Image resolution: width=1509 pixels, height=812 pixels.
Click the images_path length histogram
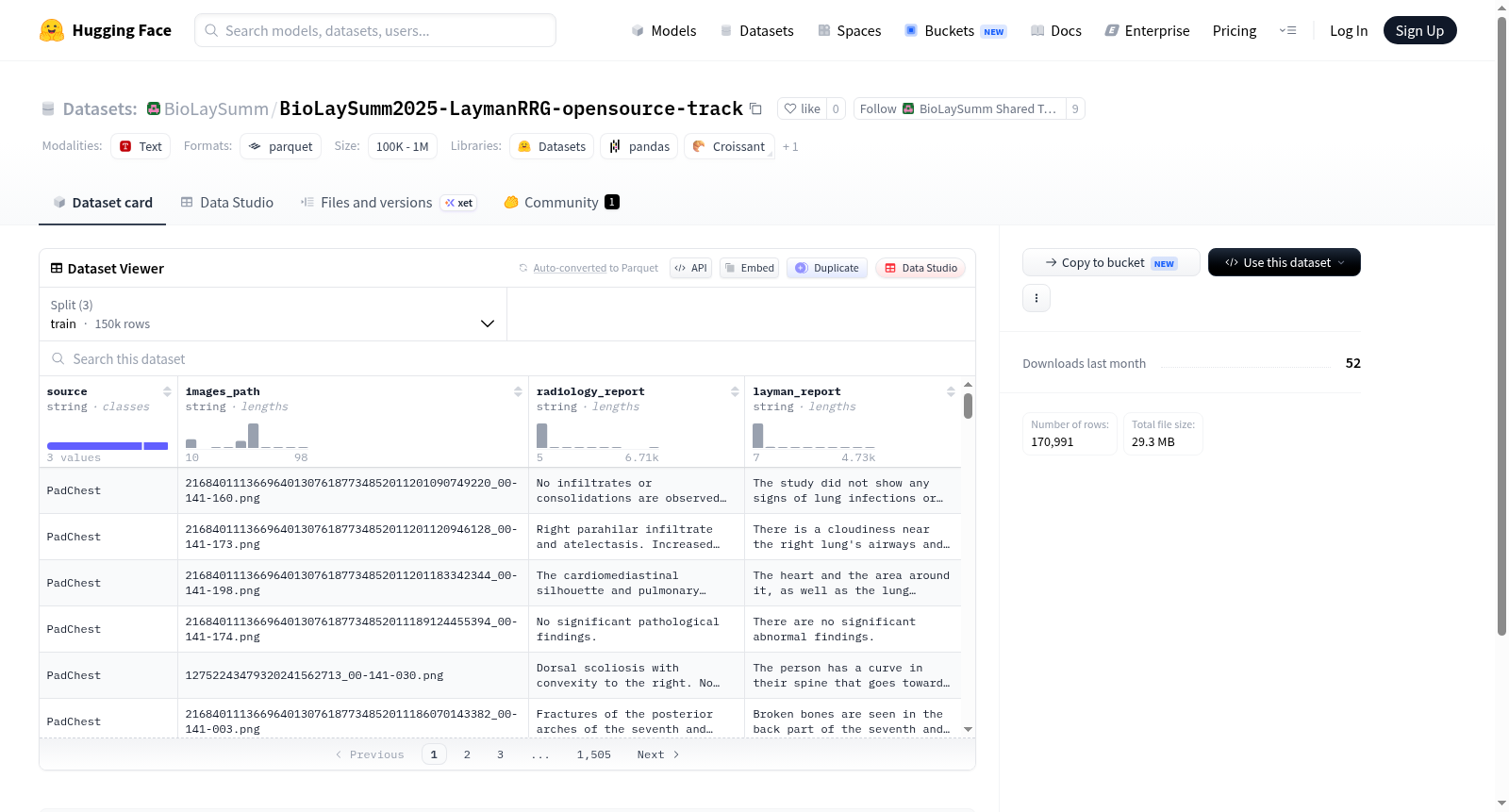(247, 436)
